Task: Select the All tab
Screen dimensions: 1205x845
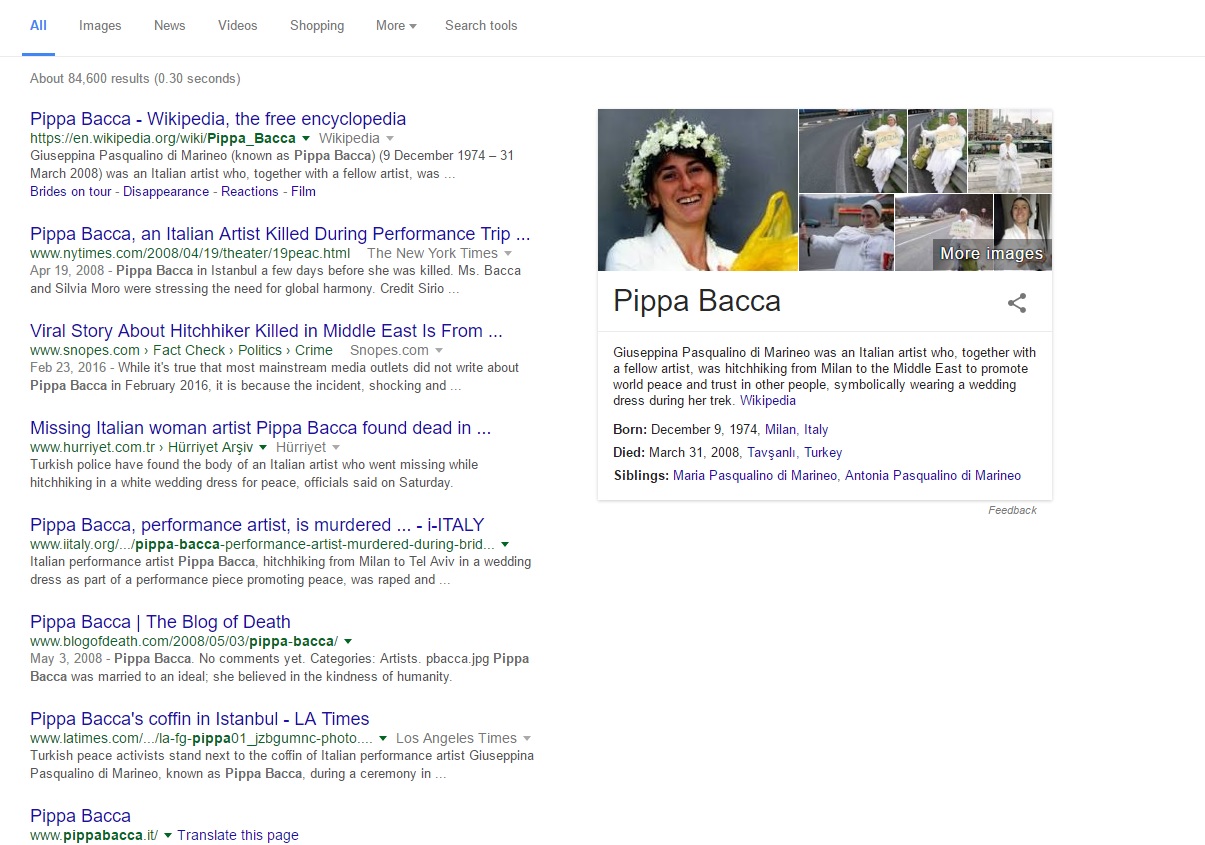Action: coord(38,26)
